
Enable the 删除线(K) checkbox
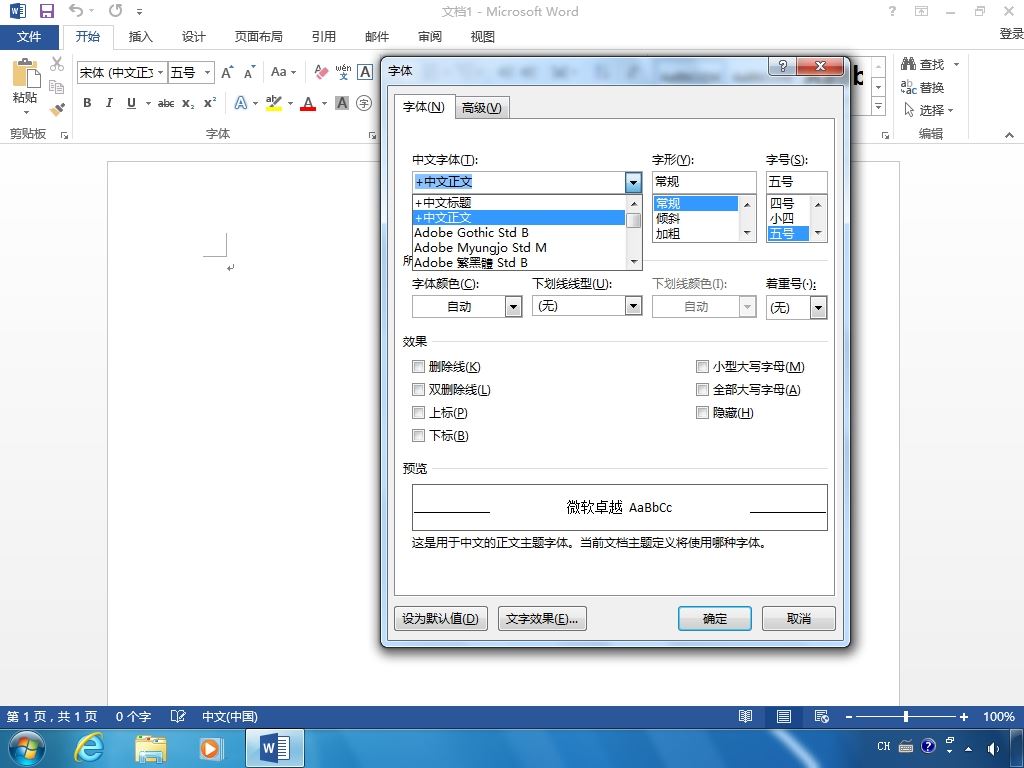419,366
